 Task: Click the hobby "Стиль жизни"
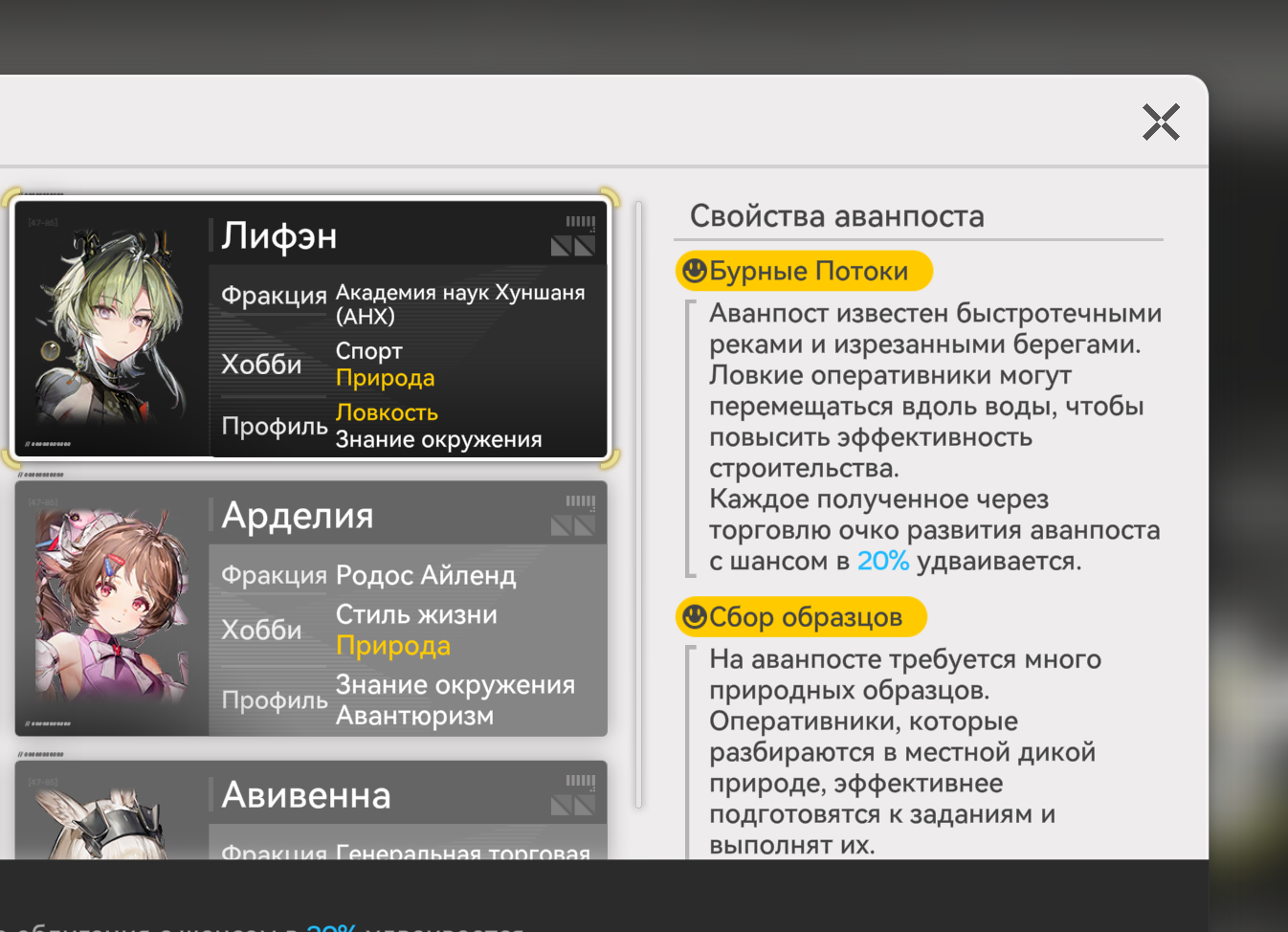click(x=416, y=614)
